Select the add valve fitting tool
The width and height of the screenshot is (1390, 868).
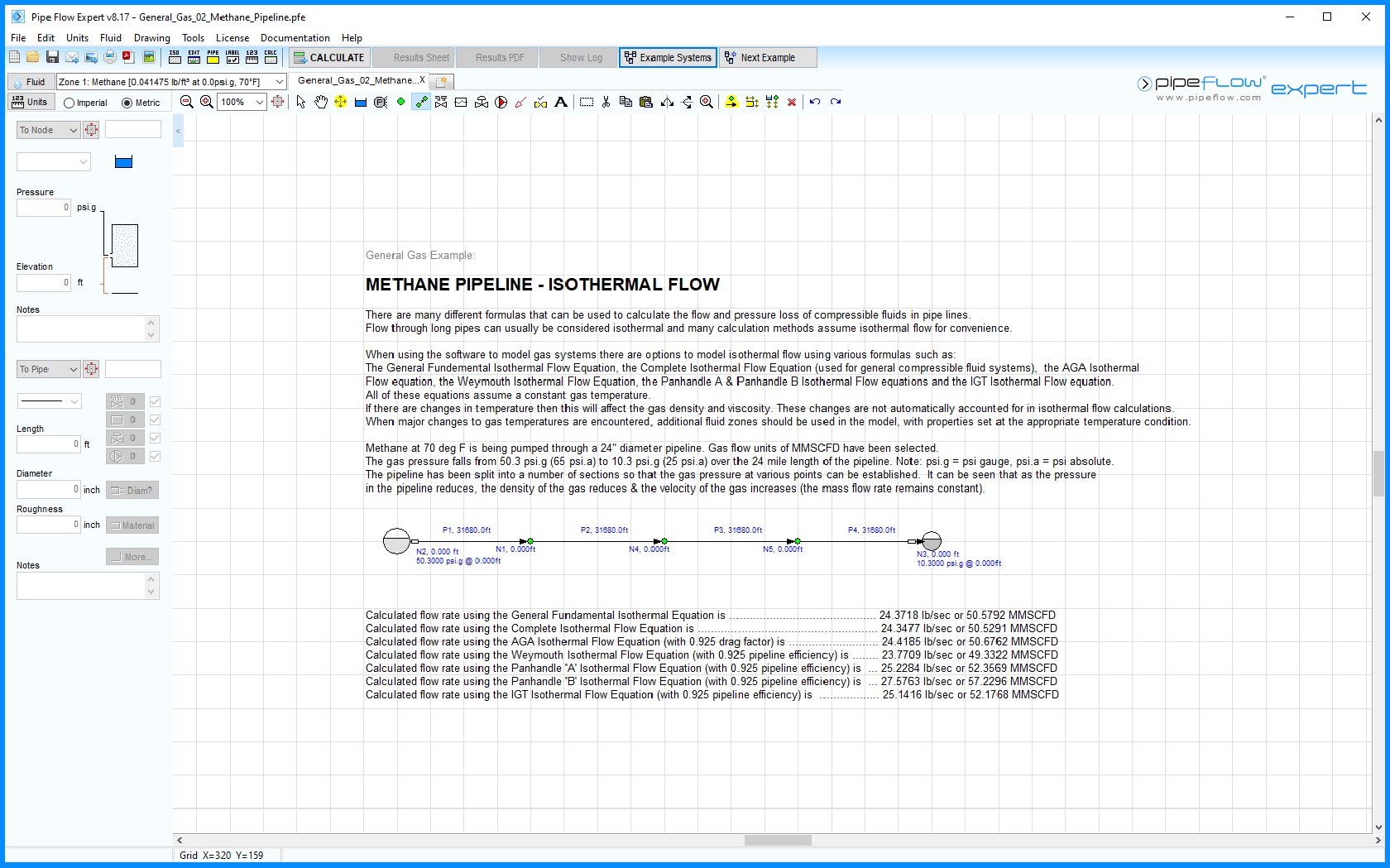441,102
